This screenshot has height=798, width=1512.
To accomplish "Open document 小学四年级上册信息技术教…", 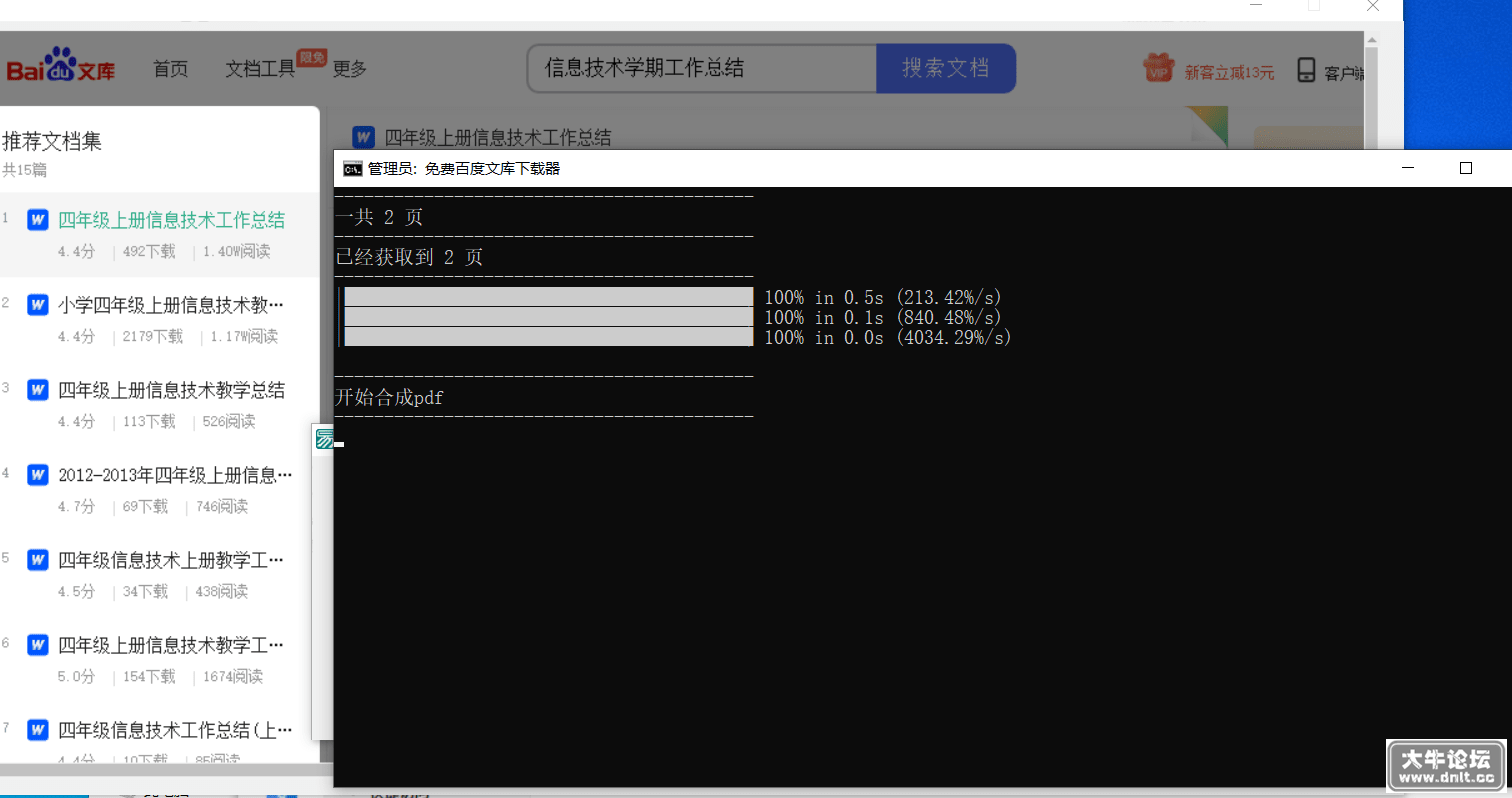I will click(x=171, y=305).
